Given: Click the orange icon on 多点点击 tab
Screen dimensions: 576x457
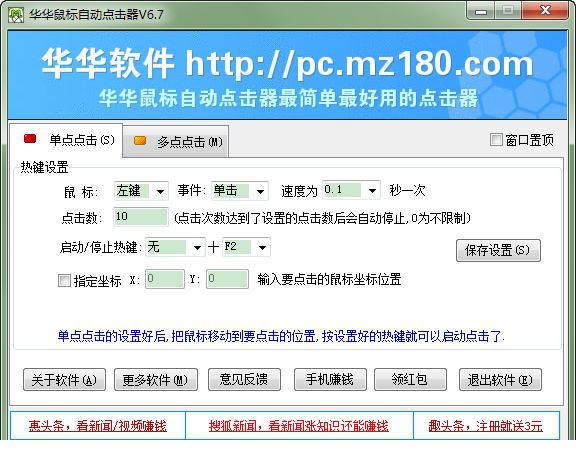Looking at the screenshot, I should click(140, 141).
